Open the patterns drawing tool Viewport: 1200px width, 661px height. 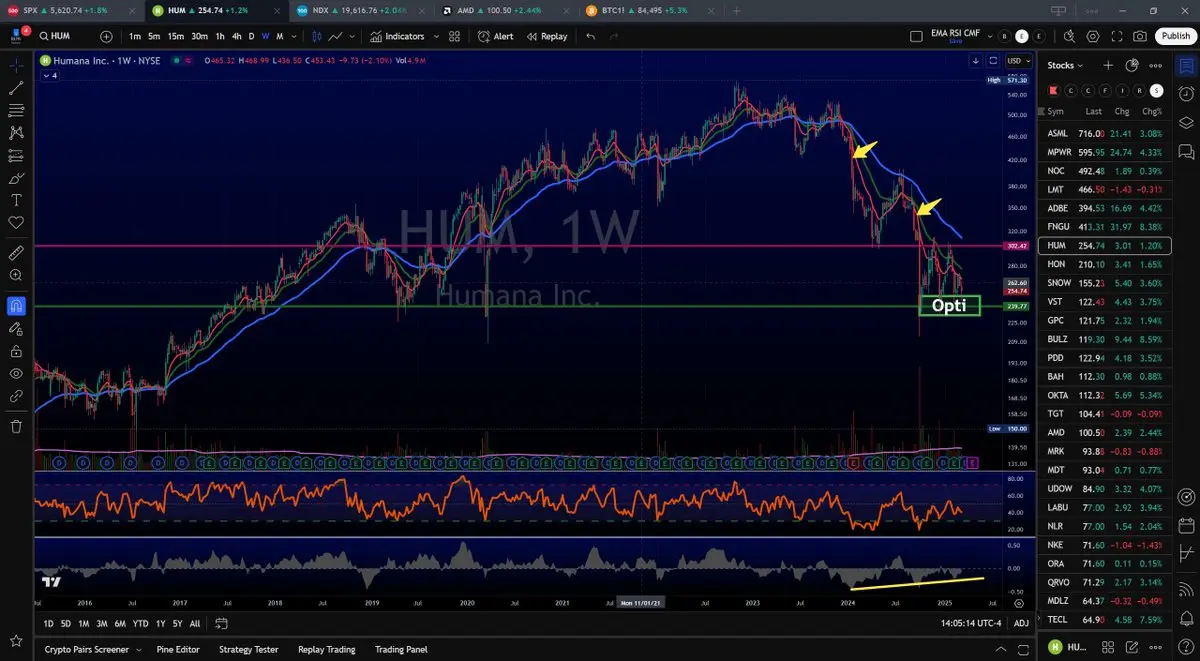pos(16,132)
